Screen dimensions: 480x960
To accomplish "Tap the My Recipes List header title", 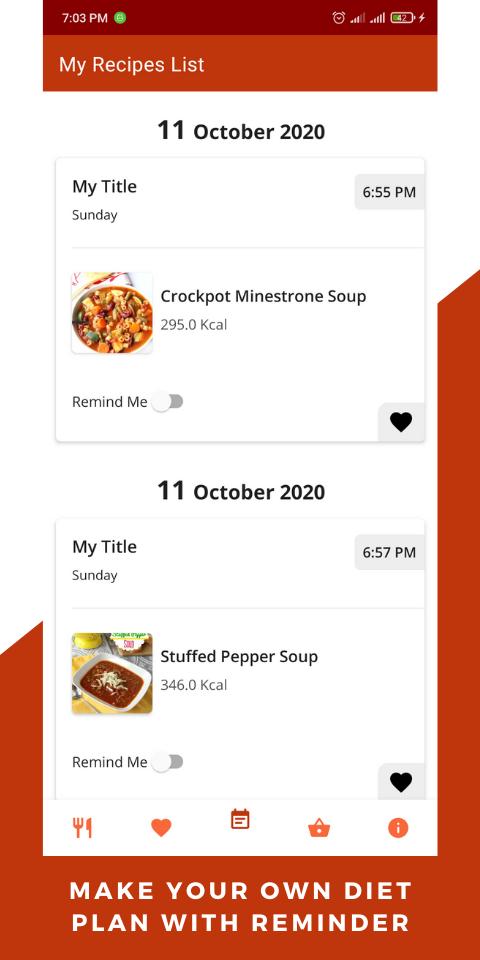I will (x=132, y=65).
